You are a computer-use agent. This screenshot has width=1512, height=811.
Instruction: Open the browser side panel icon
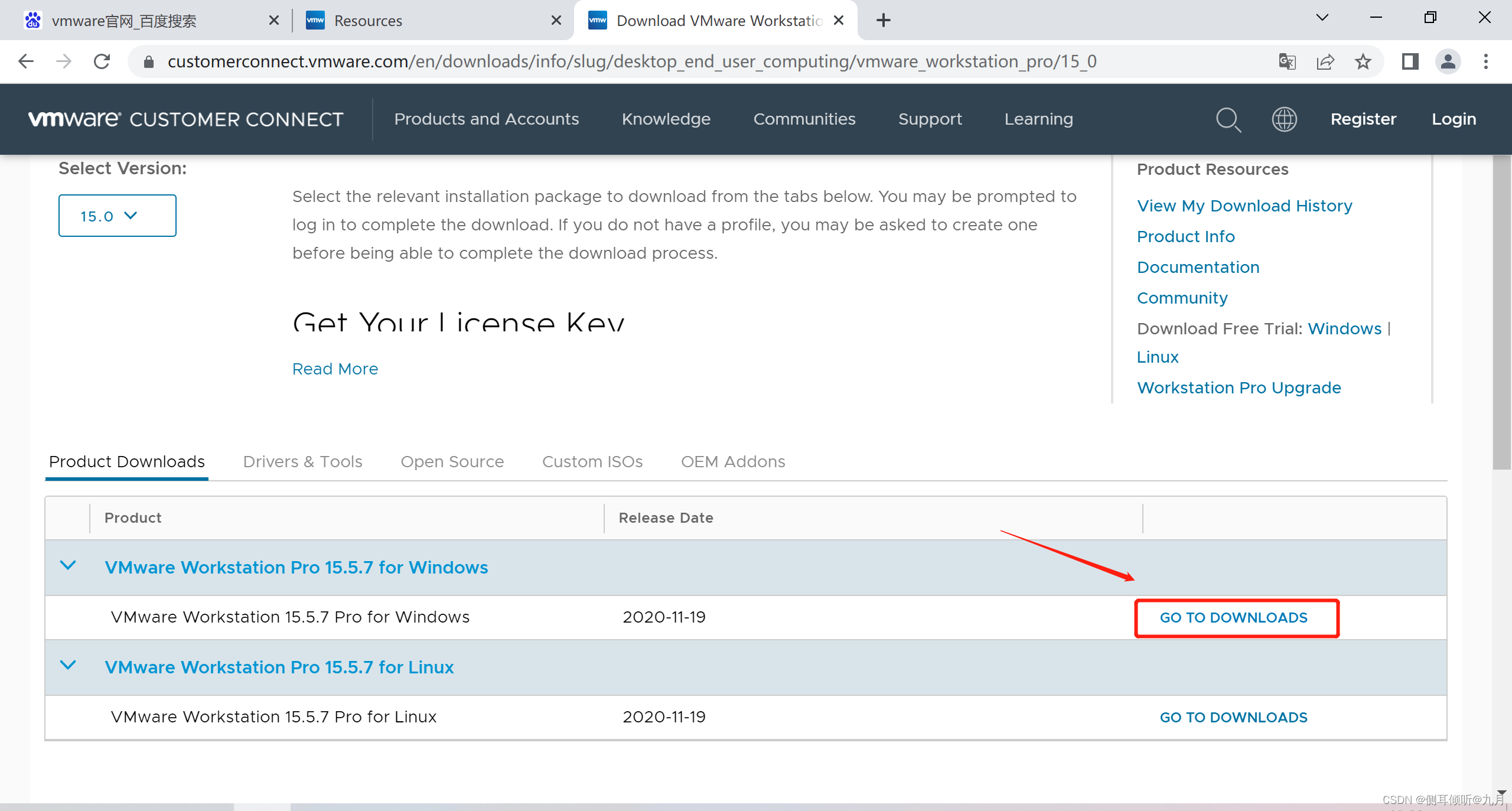(1410, 61)
